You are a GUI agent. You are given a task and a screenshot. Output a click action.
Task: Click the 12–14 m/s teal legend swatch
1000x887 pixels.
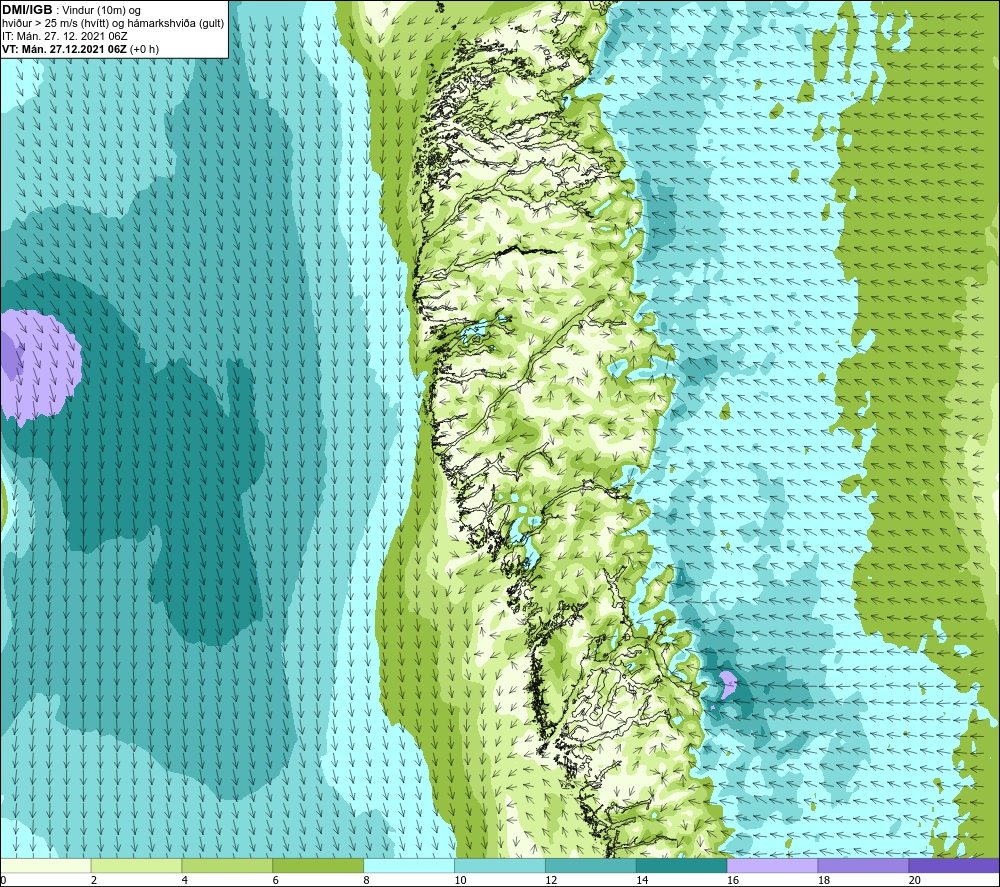pos(591,865)
